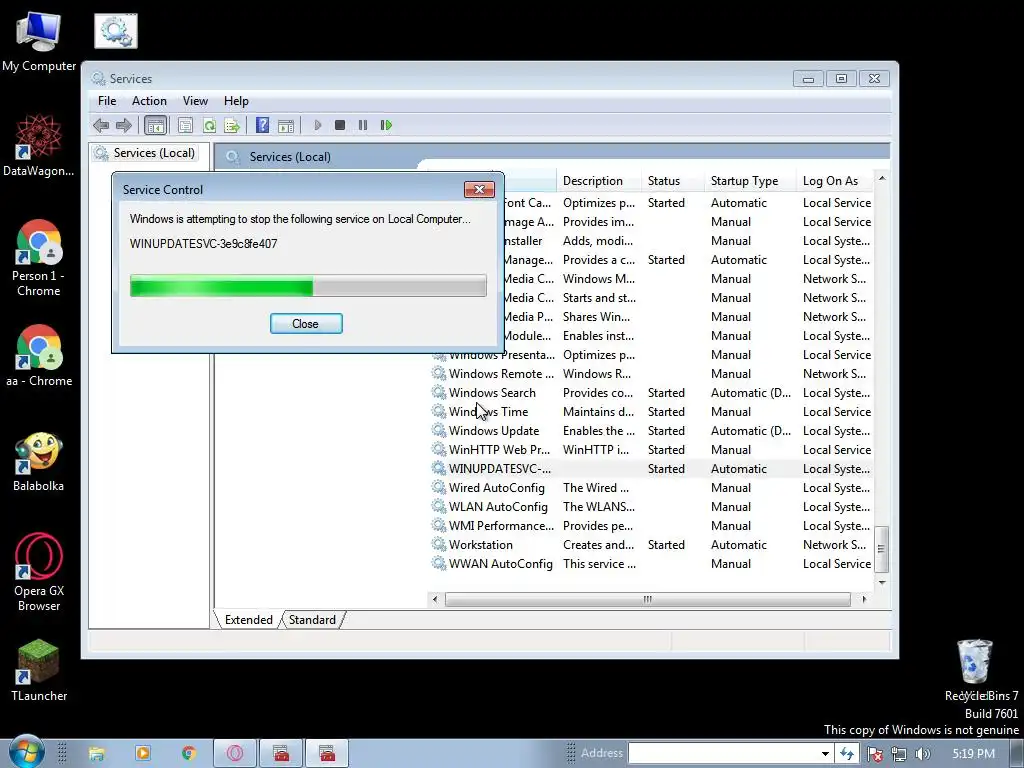
Task: Open Chrome from the taskbar
Action: (x=189, y=754)
